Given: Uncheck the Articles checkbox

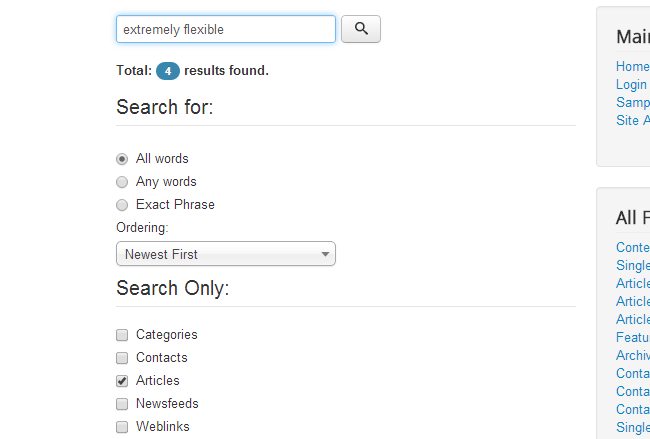Looking at the screenshot, I should coord(122,381).
